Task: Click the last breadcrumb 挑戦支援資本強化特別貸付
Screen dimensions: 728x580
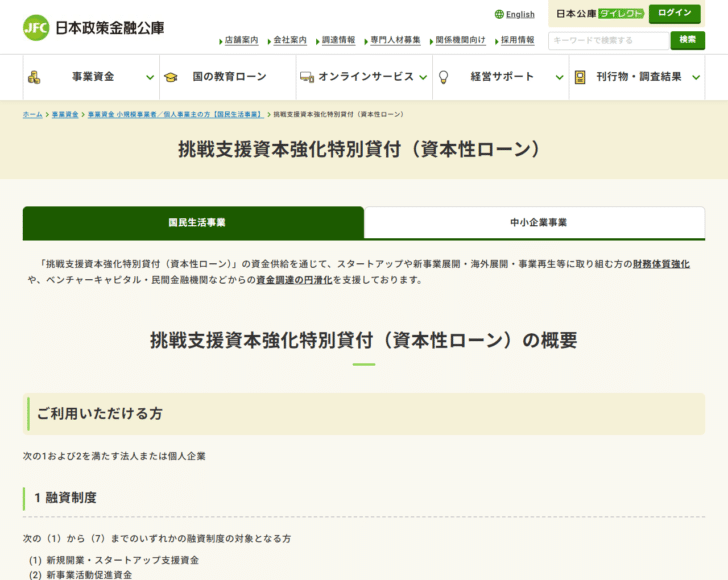Action: [338, 114]
